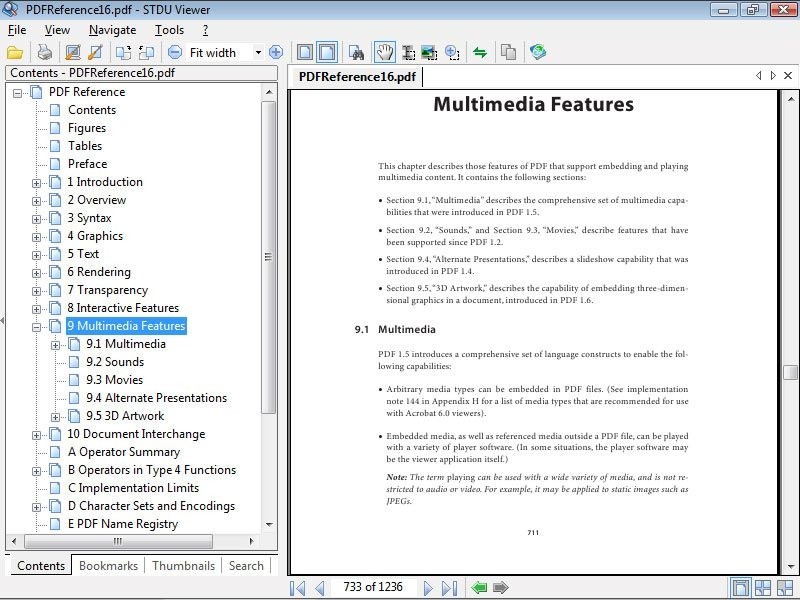The height and width of the screenshot is (600, 800).
Task: Click A Operator Summary entry
Action: [x=123, y=452]
